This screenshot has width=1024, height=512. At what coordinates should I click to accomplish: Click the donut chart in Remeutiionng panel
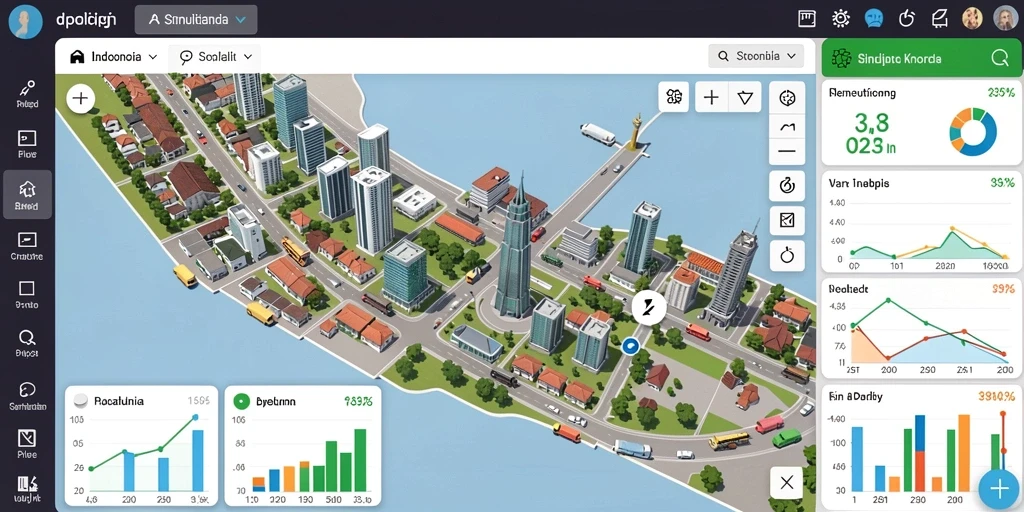tap(973, 132)
